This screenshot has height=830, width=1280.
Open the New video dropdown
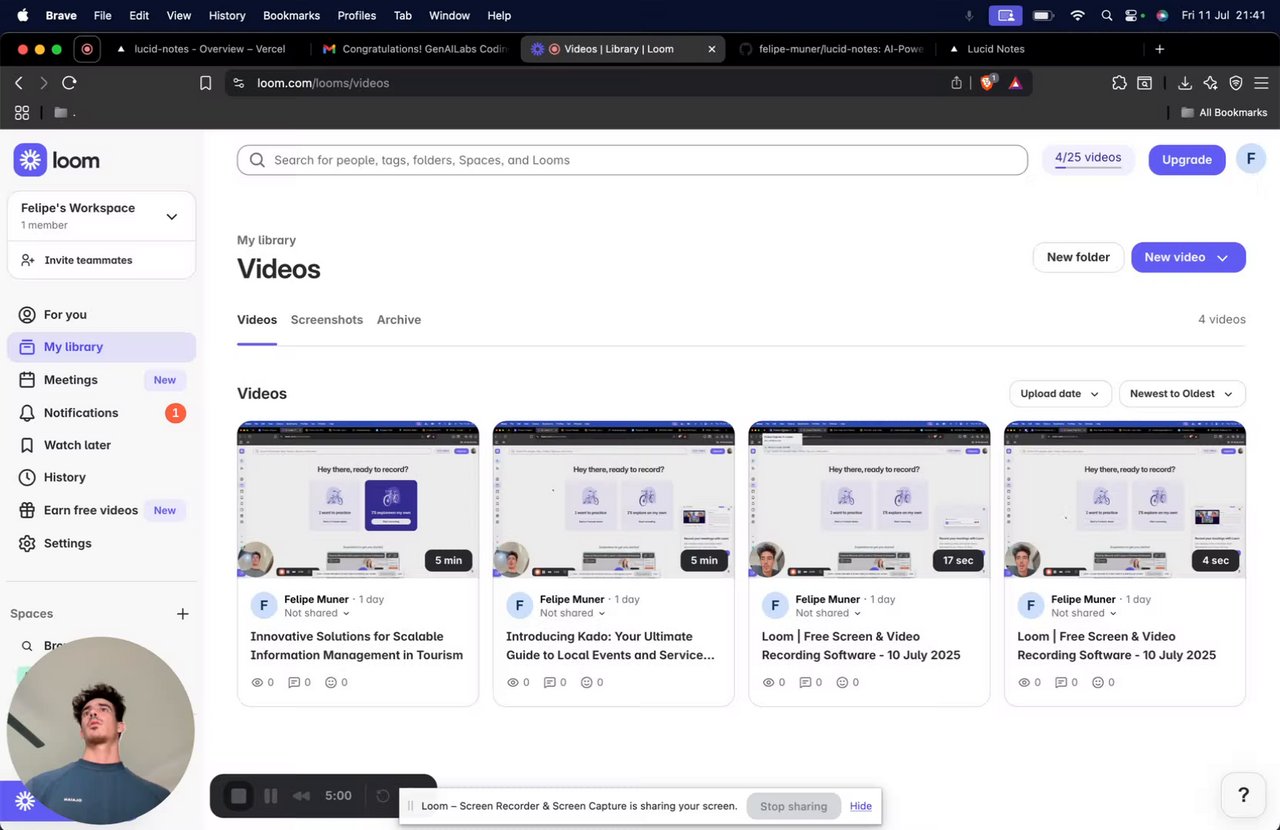pos(1188,257)
